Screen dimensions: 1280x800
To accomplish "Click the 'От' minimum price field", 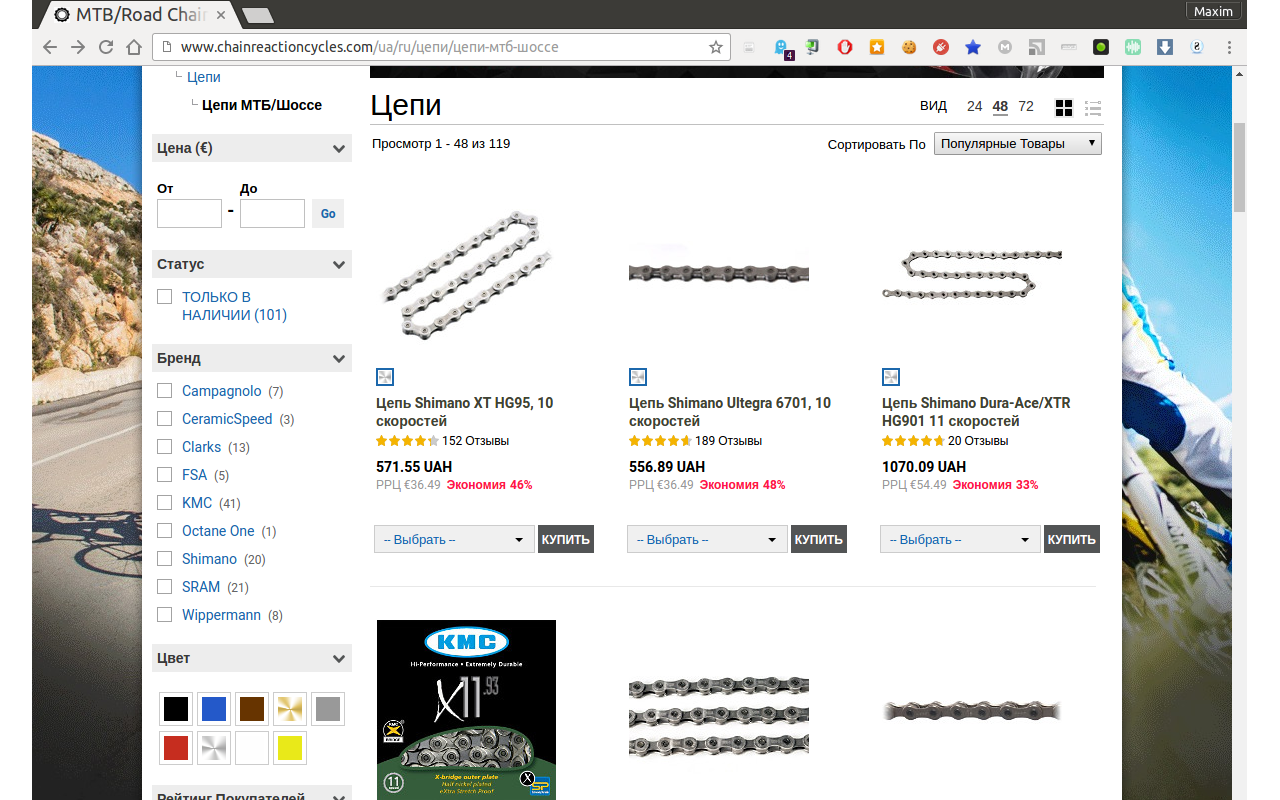I will 189,213.
